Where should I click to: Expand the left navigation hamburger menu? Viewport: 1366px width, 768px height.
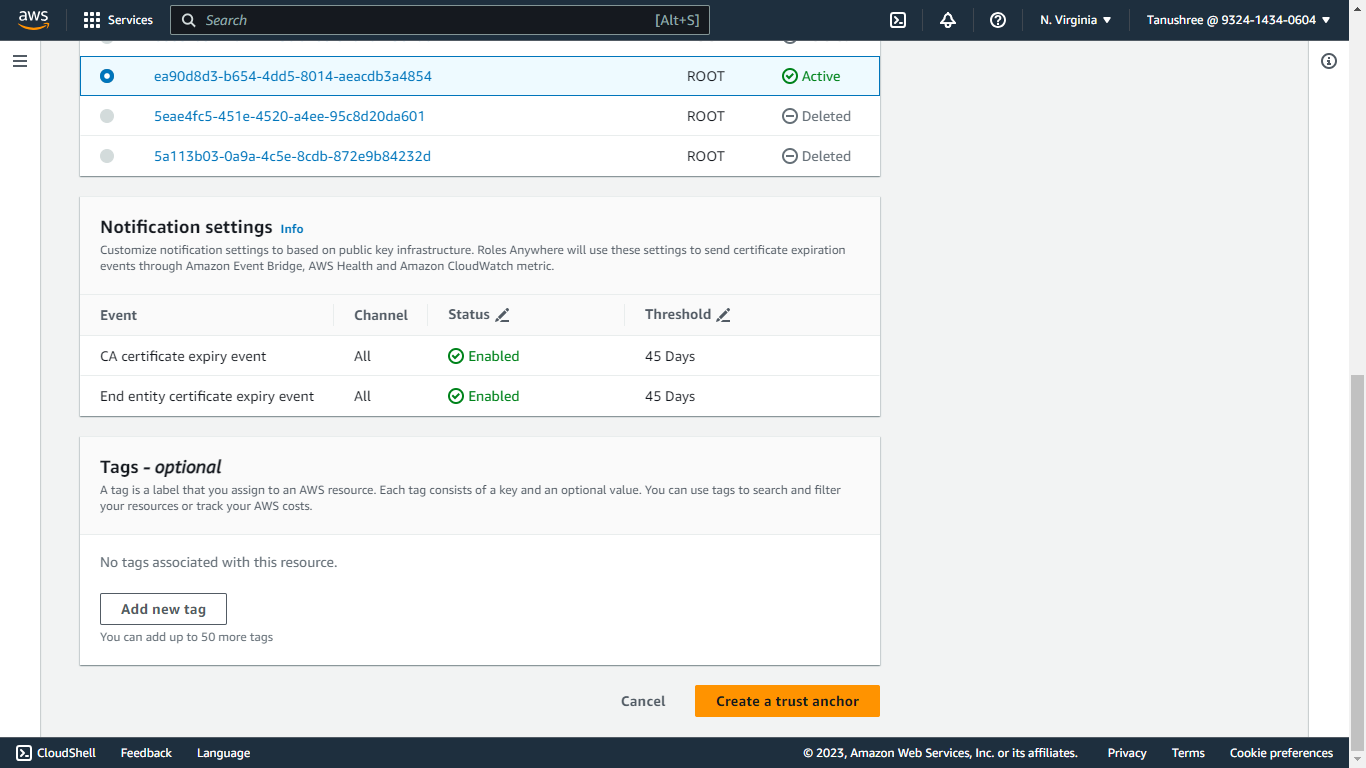click(20, 61)
